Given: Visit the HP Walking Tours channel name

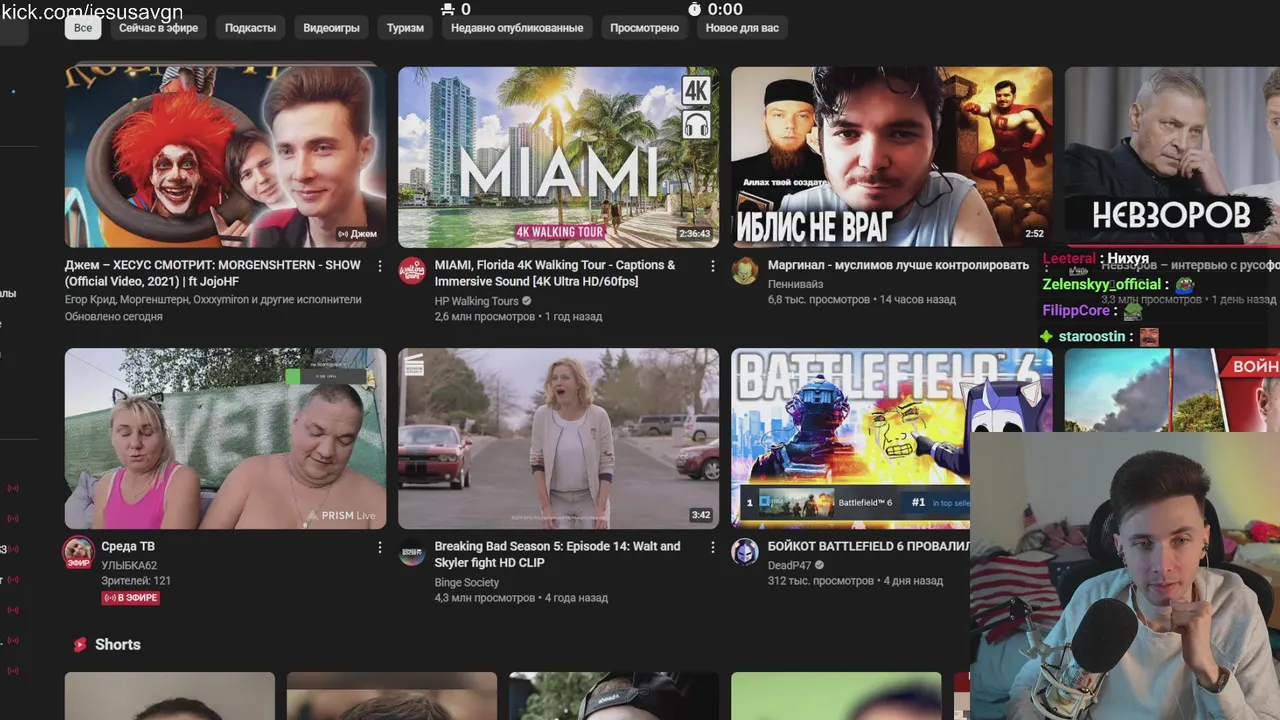Looking at the screenshot, I should pyautogui.click(x=476, y=301).
